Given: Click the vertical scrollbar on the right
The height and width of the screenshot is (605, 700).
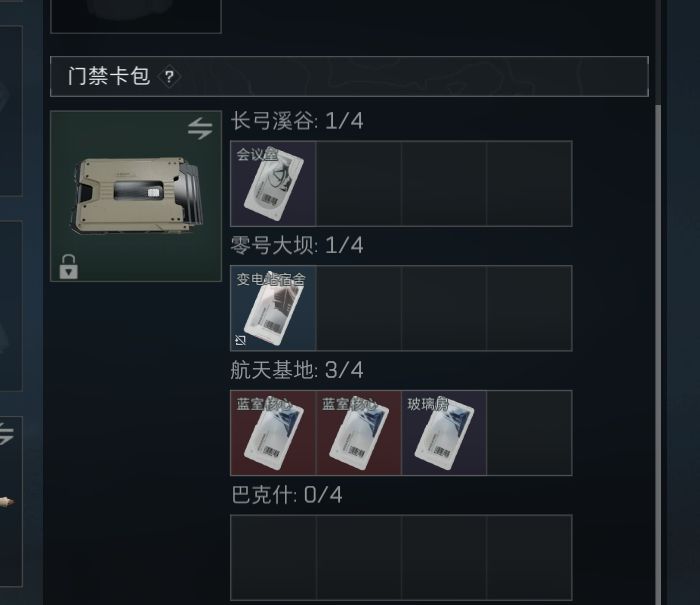Looking at the screenshot, I should (658, 353).
